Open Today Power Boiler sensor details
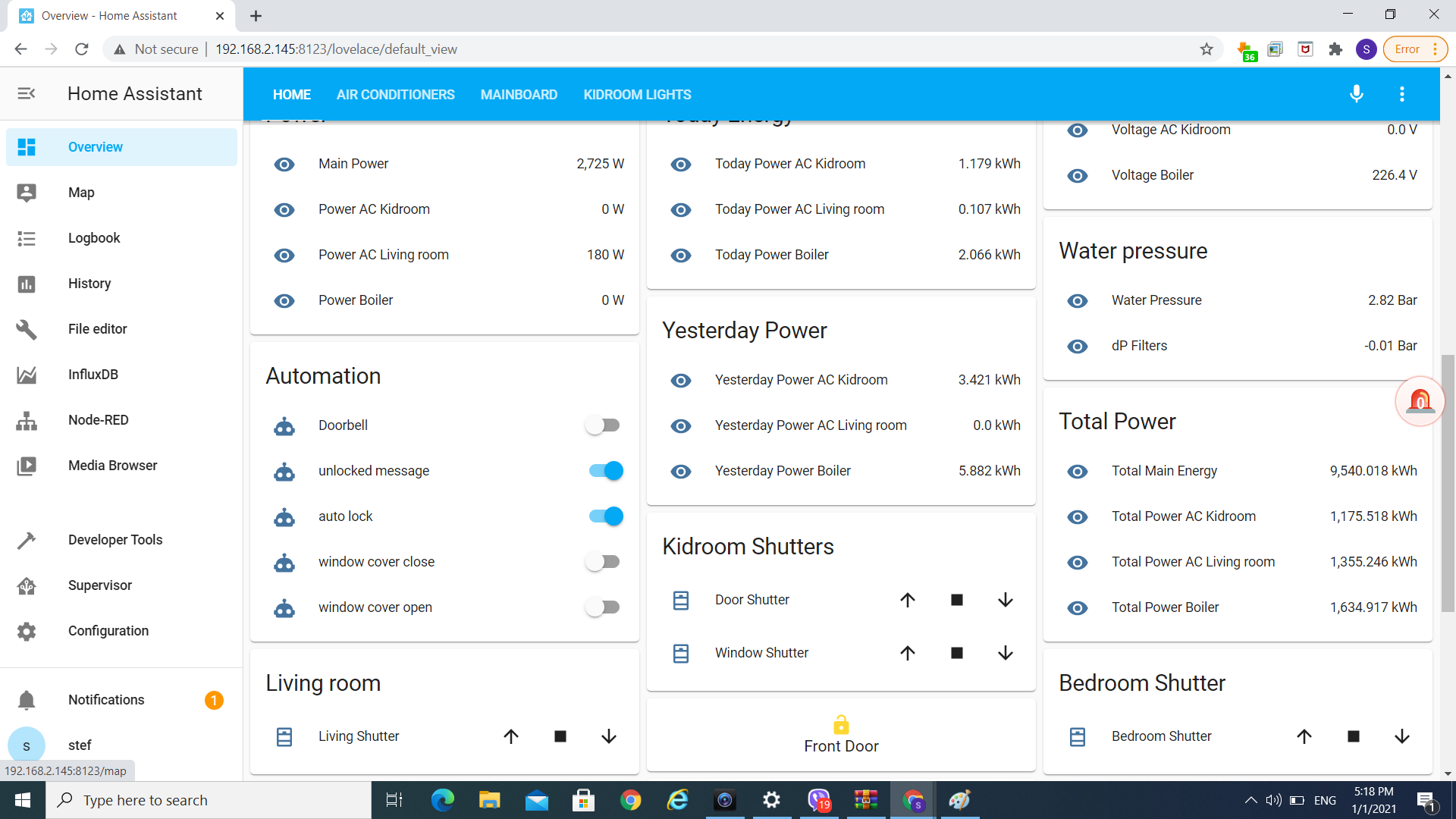The height and width of the screenshot is (819, 1456). (x=842, y=255)
